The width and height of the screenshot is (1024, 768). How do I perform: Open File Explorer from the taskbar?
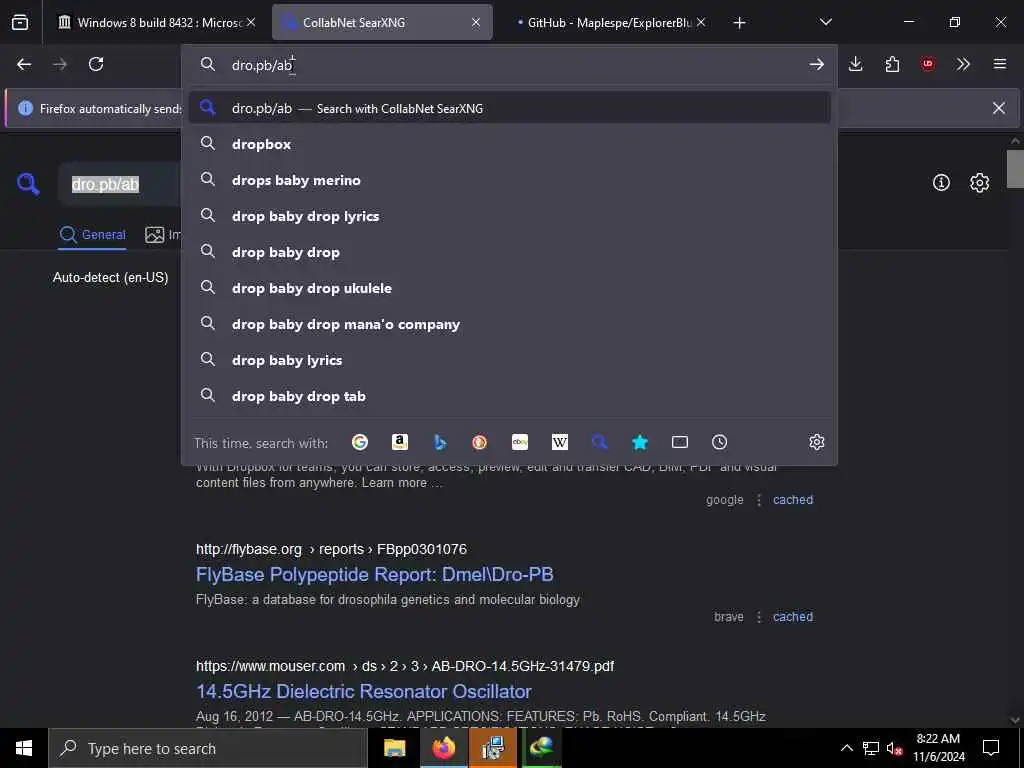pos(394,748)
